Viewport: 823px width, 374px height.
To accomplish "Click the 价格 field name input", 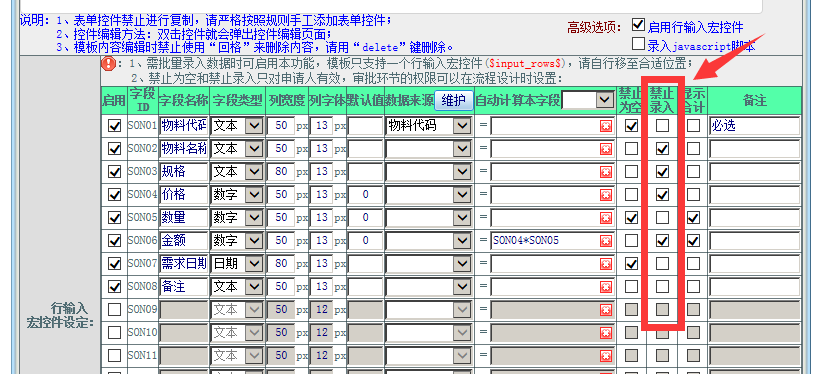I will (184, 195).
